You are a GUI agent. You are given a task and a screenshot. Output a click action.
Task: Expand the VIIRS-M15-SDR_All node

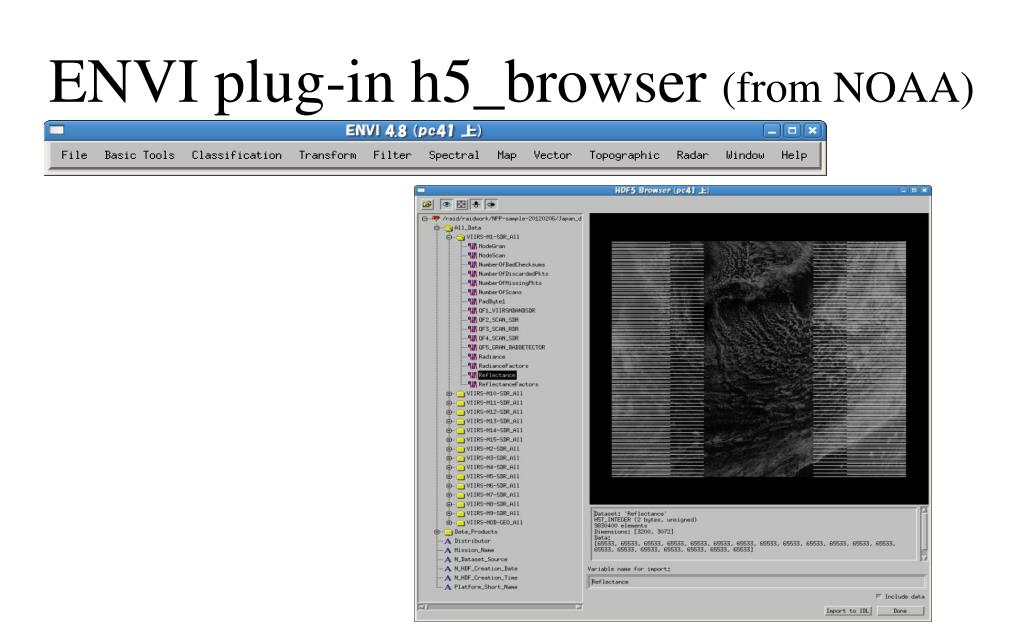pyautogui.click(x=449, y=440)
